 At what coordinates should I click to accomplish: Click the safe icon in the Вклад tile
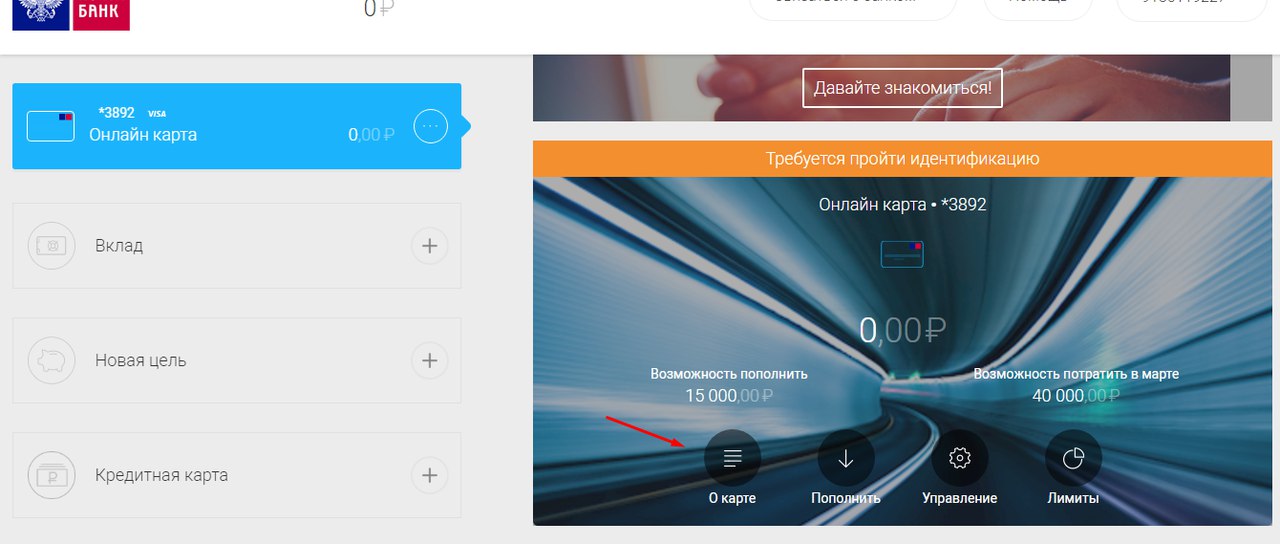(51, 245)
